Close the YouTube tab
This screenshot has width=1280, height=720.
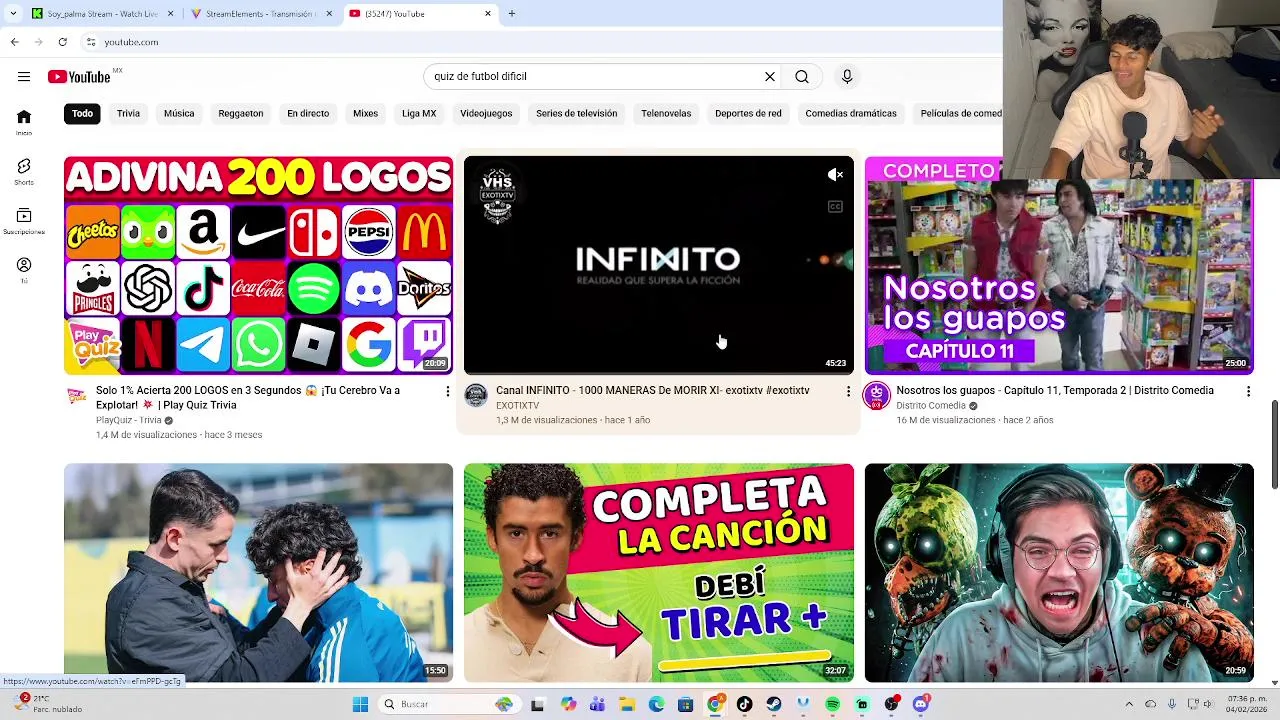(488, 14)
